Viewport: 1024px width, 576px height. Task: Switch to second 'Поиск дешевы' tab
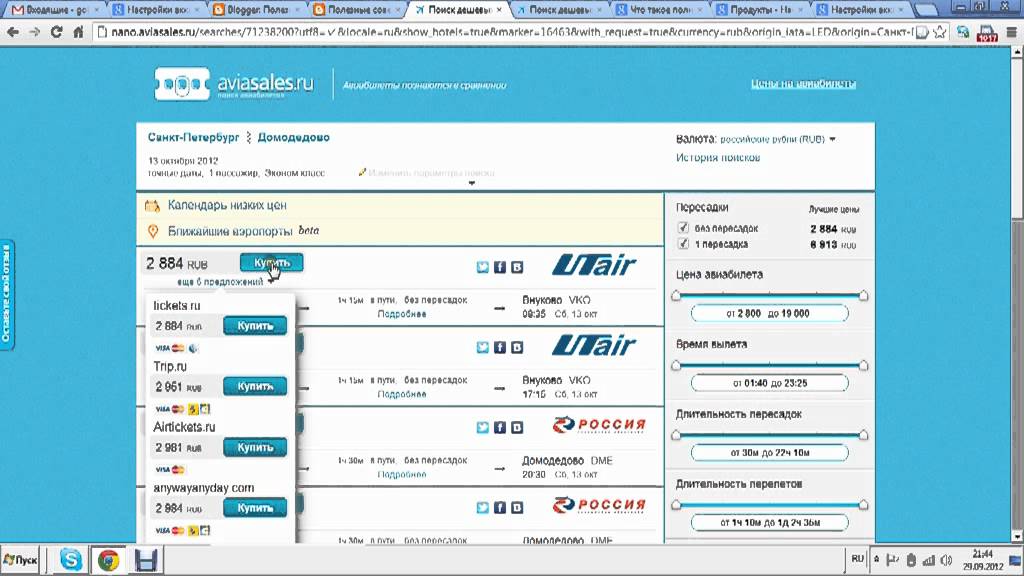coord(559,10)
